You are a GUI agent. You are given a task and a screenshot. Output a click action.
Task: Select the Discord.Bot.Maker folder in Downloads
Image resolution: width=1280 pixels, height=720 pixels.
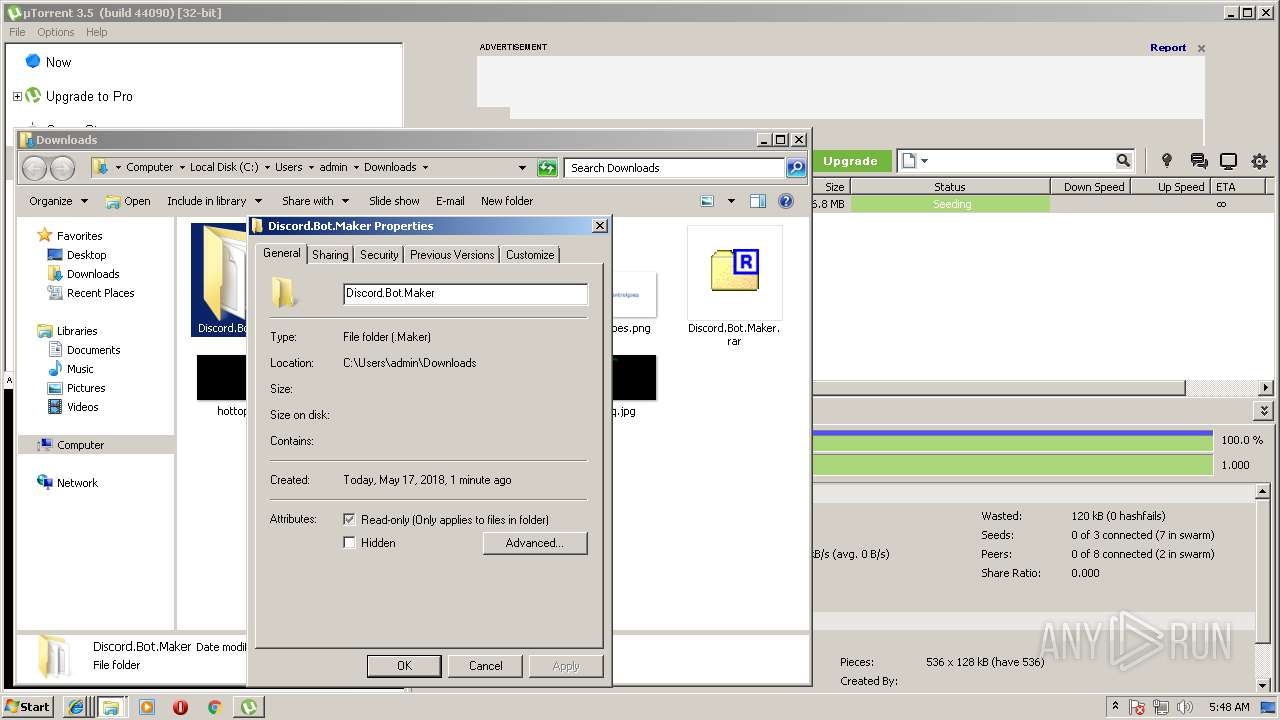(220, 280)
